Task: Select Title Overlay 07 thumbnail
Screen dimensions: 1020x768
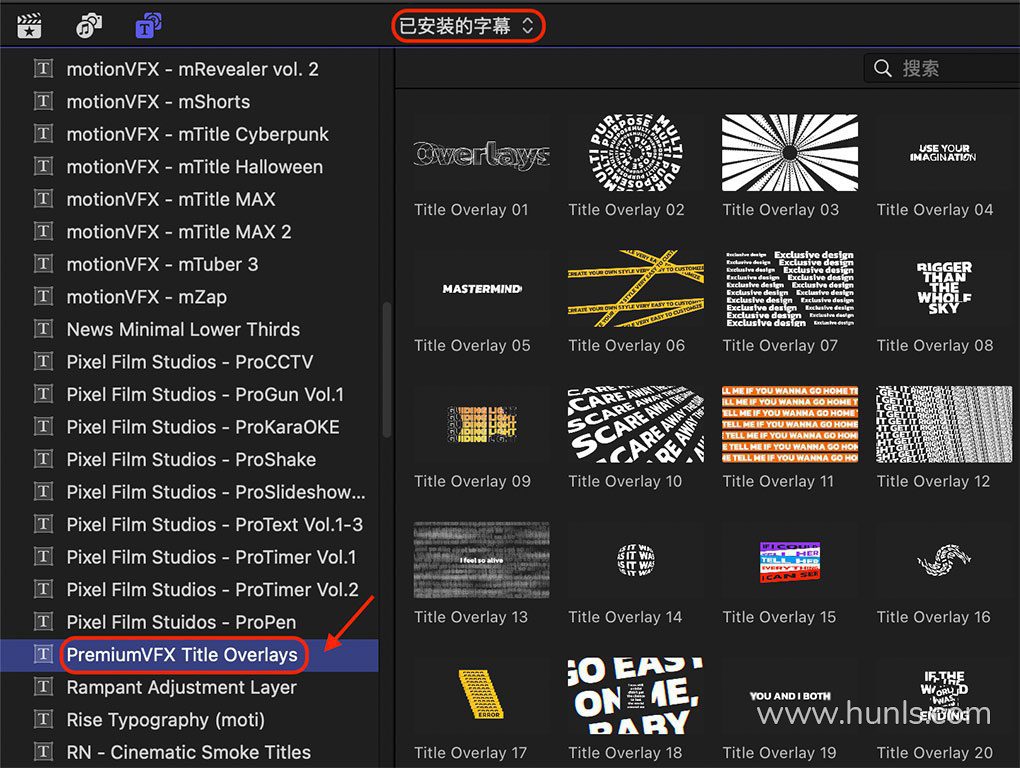Action: 790,289
